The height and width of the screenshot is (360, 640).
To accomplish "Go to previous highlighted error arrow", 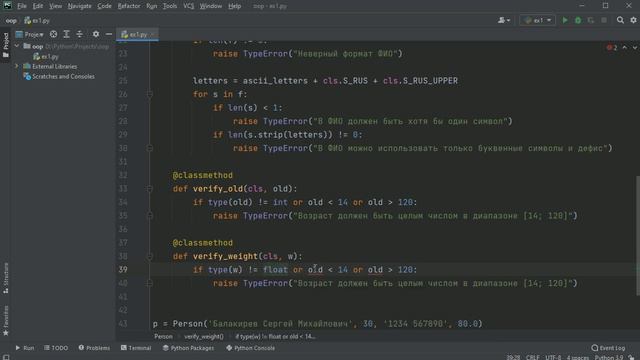I will 624,48.
